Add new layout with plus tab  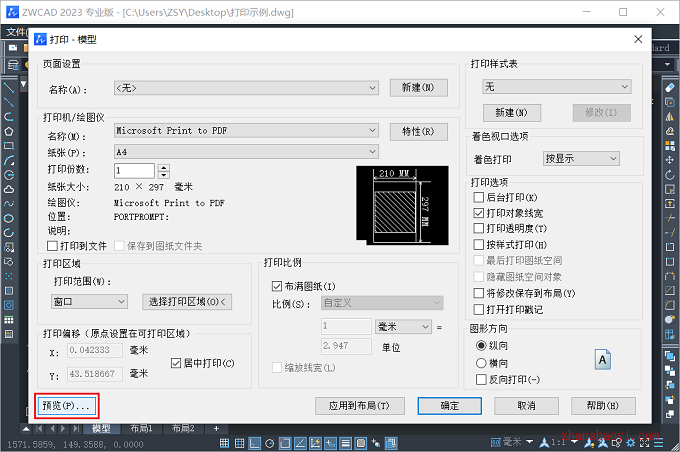point(216,429)
